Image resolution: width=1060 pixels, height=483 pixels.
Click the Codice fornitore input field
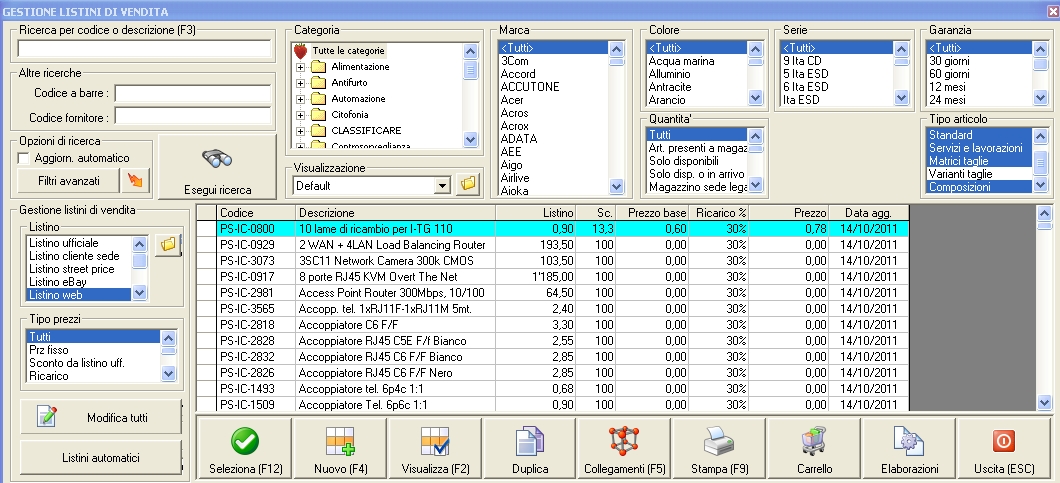point(193,116)
